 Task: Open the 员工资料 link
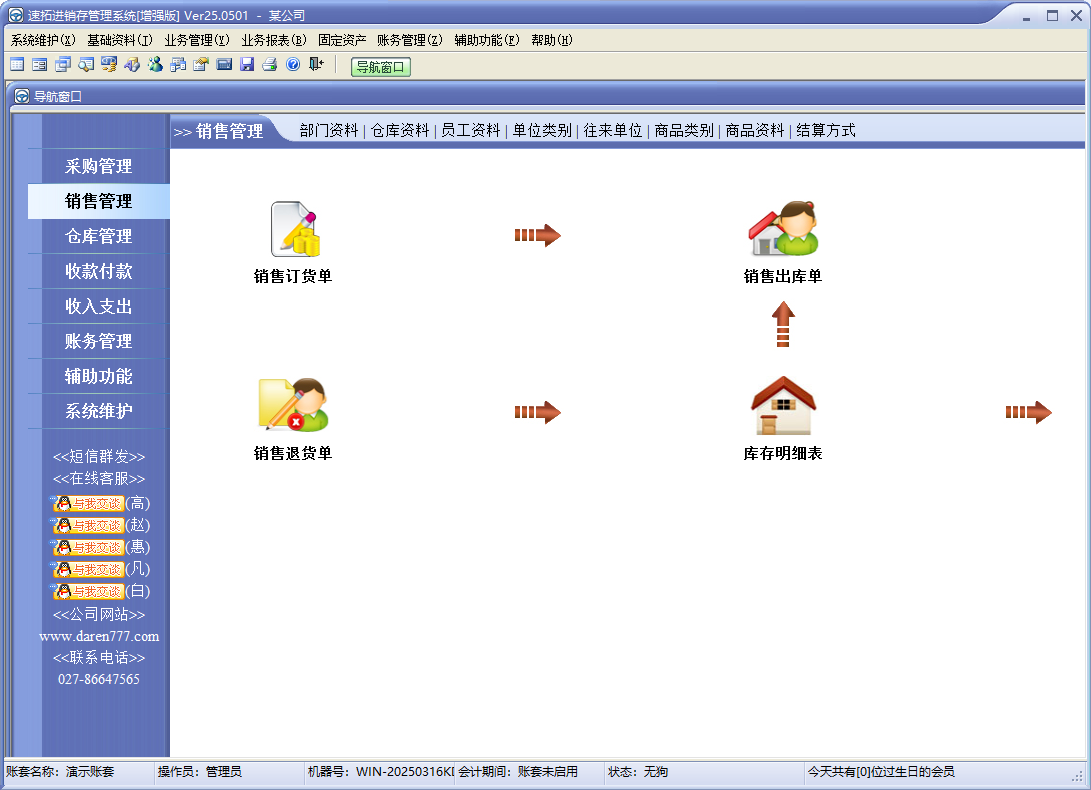471,130
